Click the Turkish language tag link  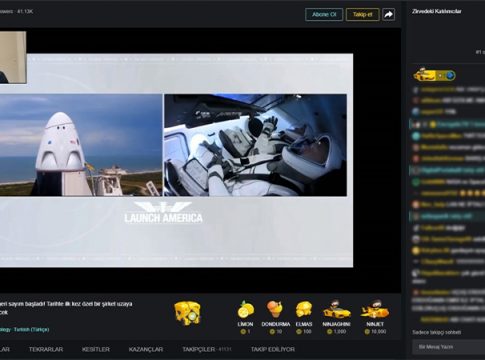click(x=31, y=329)
